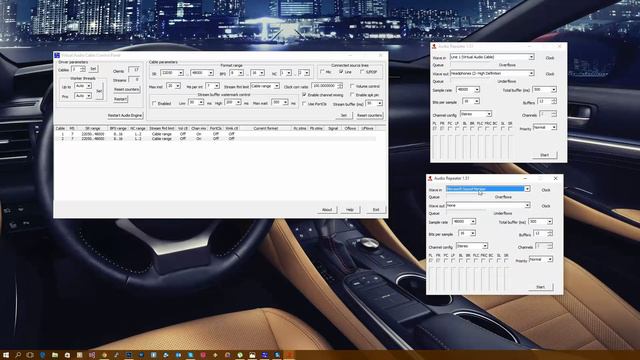The height and width of the screenshot is (360, 640).
Task: Open the SR minimum 22050 dropdown
Action: coord(172,73)
